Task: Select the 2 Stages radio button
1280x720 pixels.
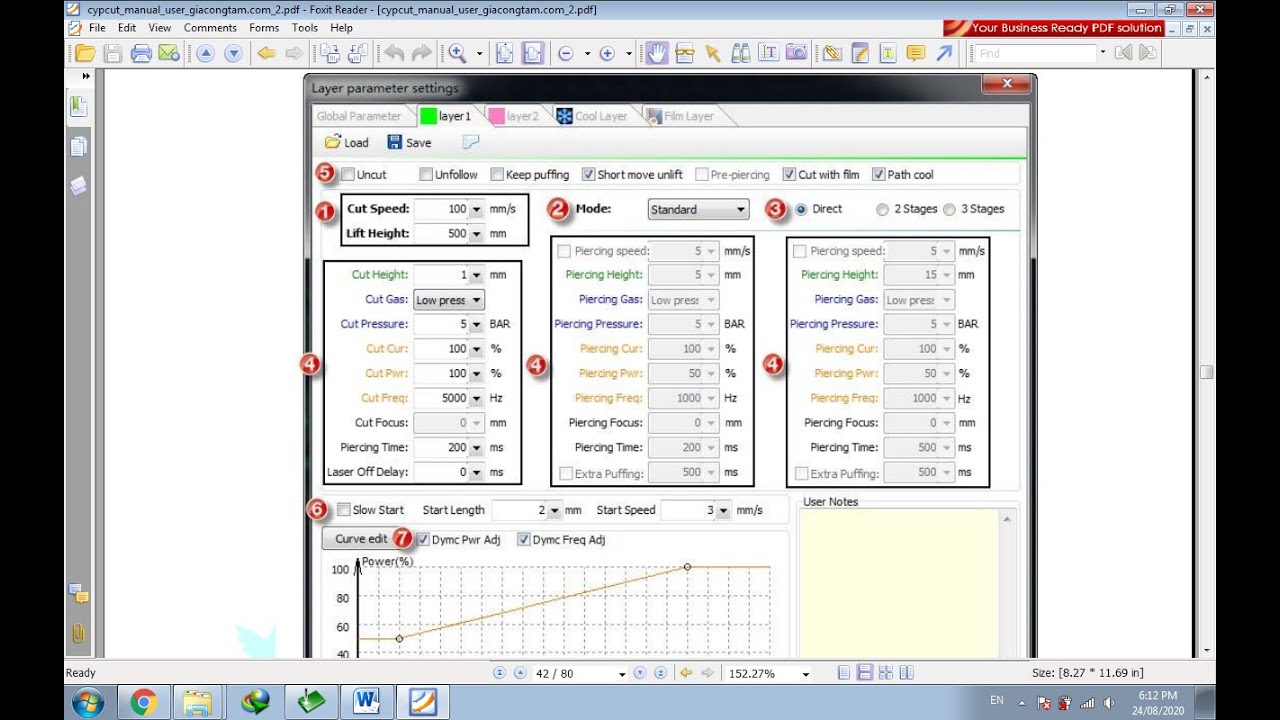Action: coord(882,209)
